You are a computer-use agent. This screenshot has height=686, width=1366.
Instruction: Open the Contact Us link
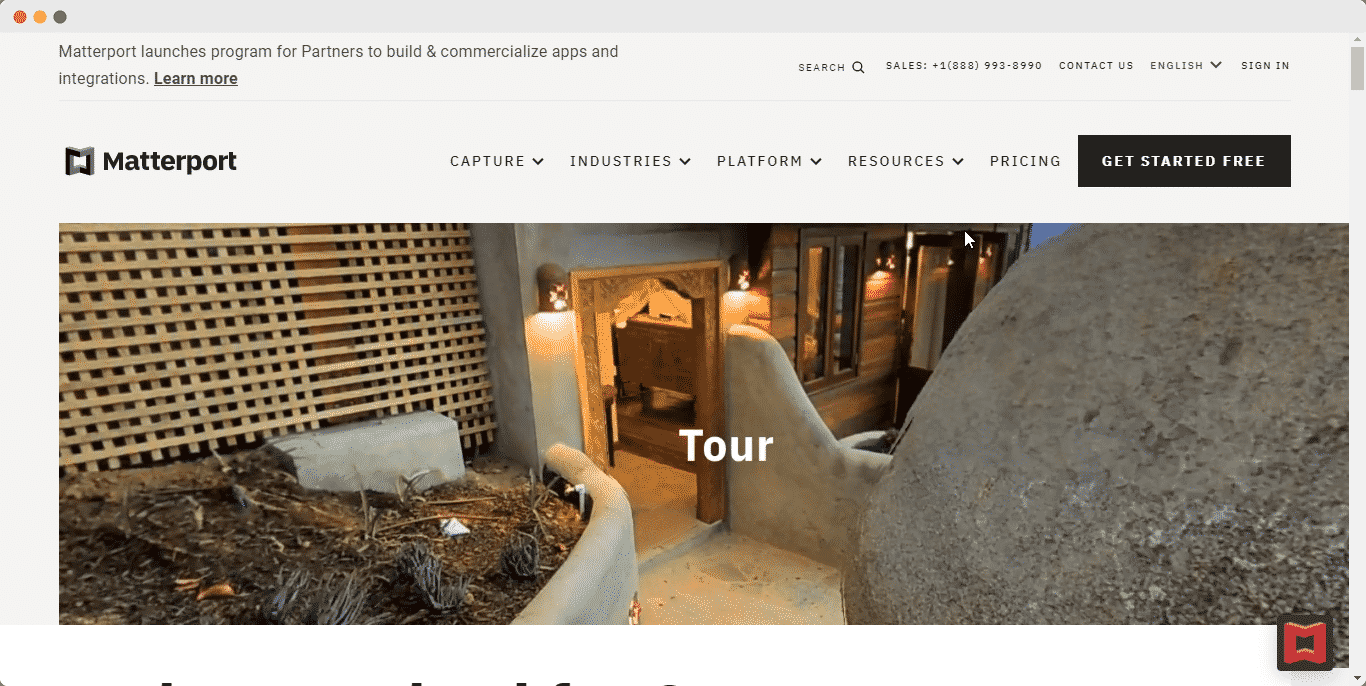coord(1096,66)
